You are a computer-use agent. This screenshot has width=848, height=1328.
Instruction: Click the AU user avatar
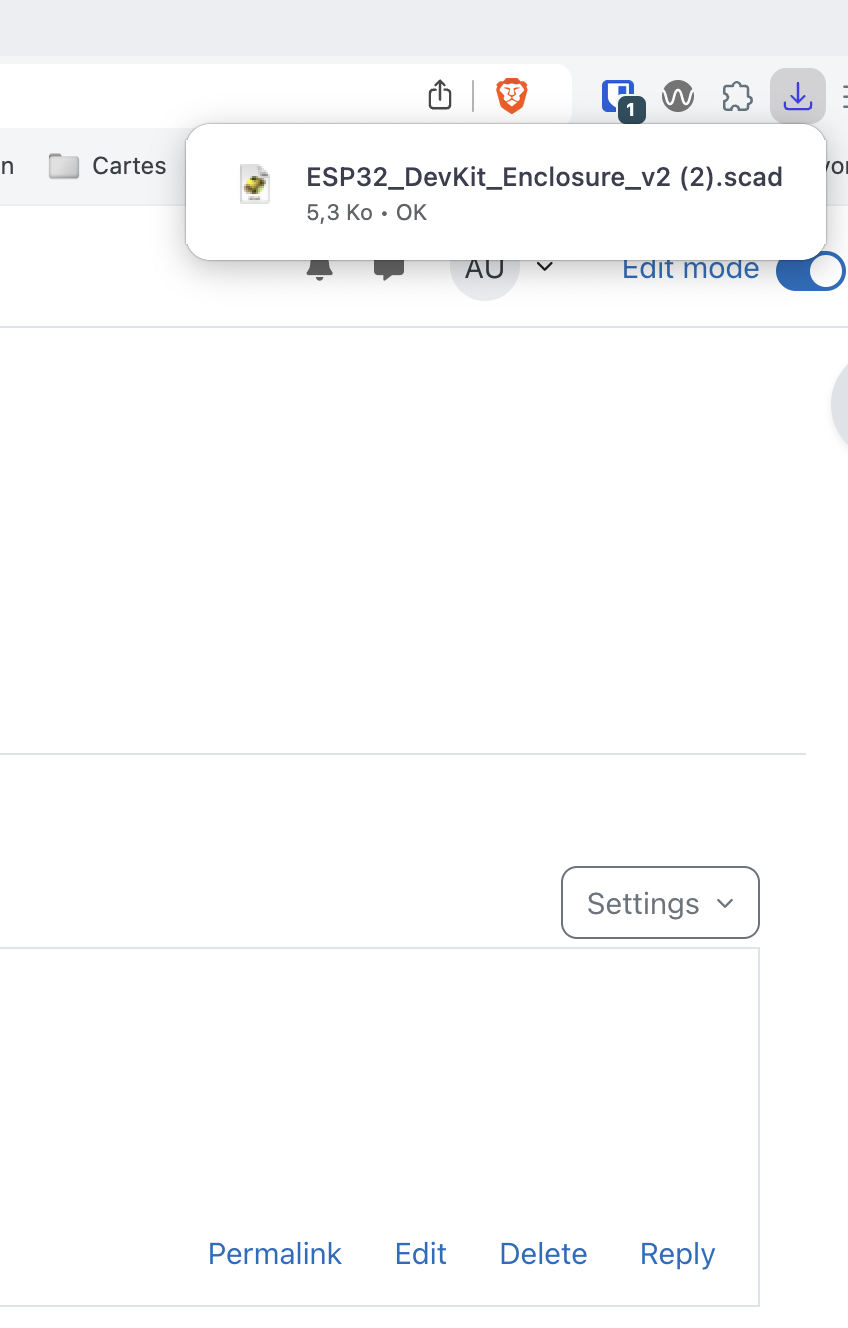click(x=485, y=269)
